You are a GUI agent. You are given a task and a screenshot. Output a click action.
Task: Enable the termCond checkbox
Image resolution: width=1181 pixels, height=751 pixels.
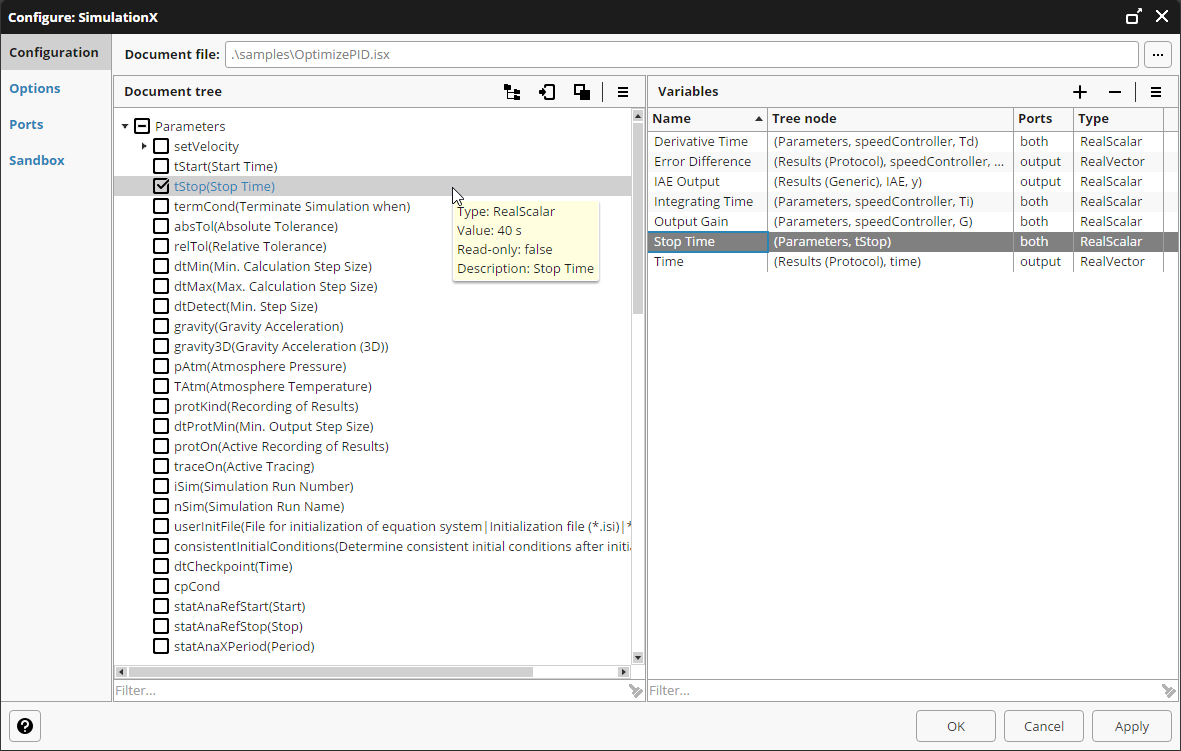point(160,206)
